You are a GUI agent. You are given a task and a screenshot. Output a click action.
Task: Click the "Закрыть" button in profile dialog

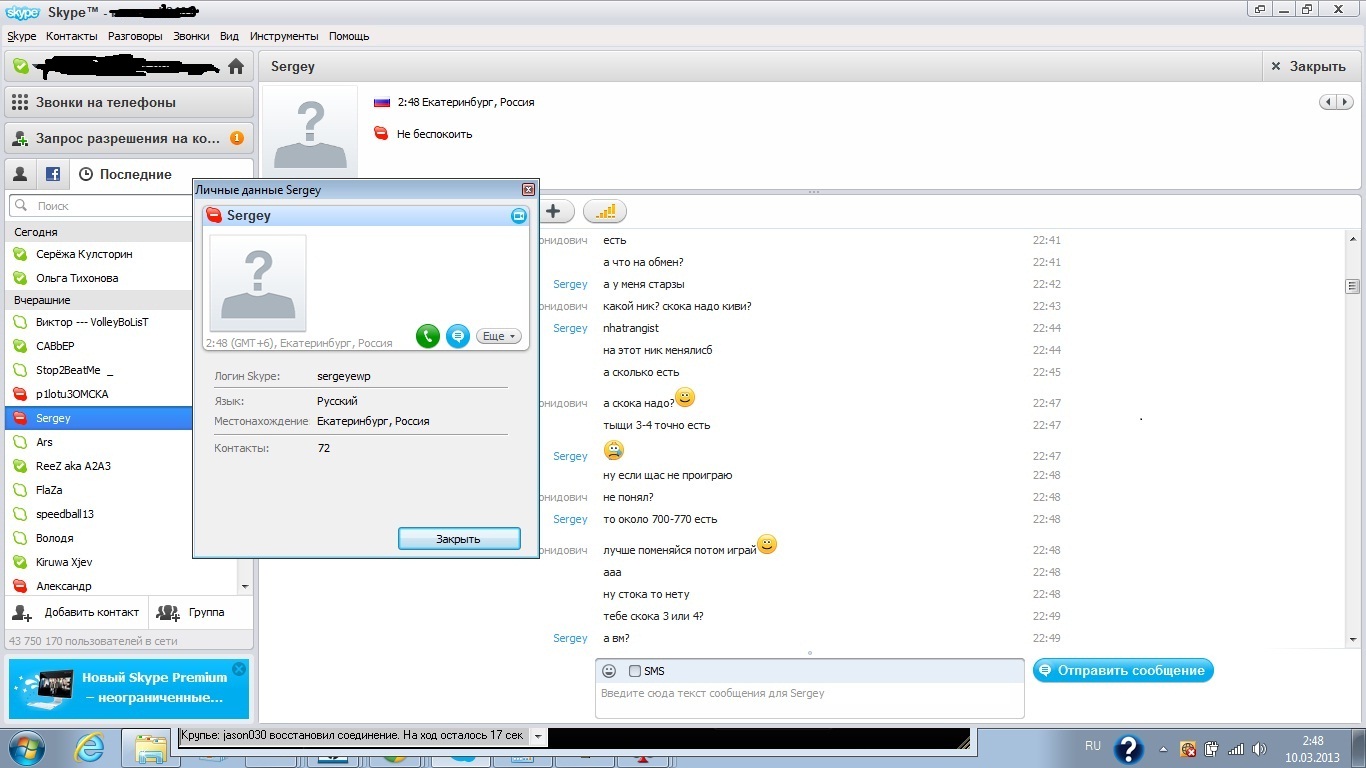[459, 539]
